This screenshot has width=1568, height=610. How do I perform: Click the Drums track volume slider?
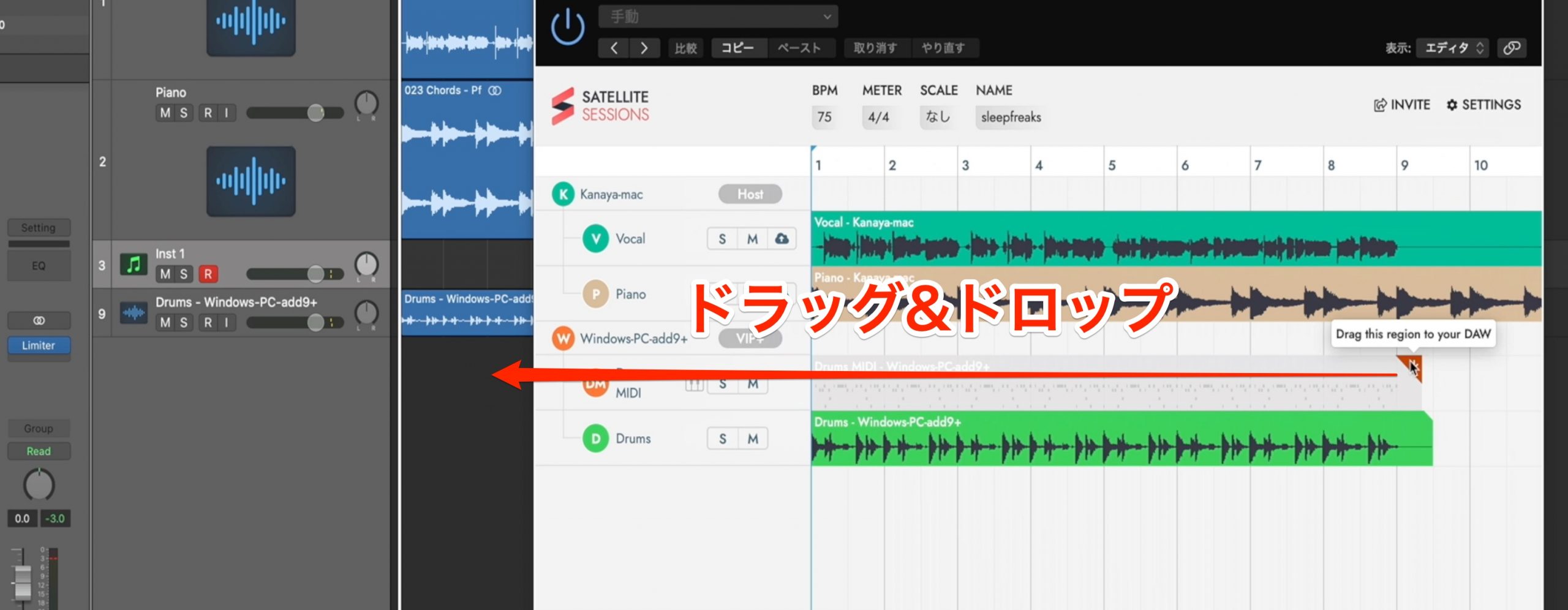tap(295, 322)
